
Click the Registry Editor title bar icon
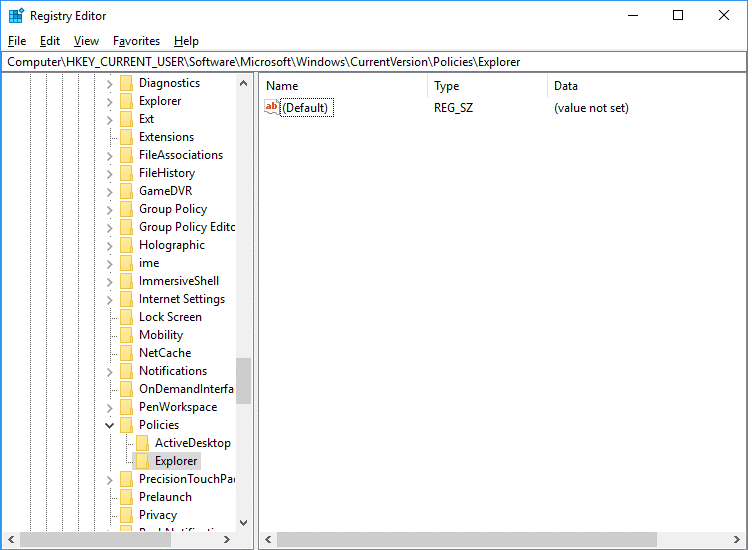coord(16,16)
